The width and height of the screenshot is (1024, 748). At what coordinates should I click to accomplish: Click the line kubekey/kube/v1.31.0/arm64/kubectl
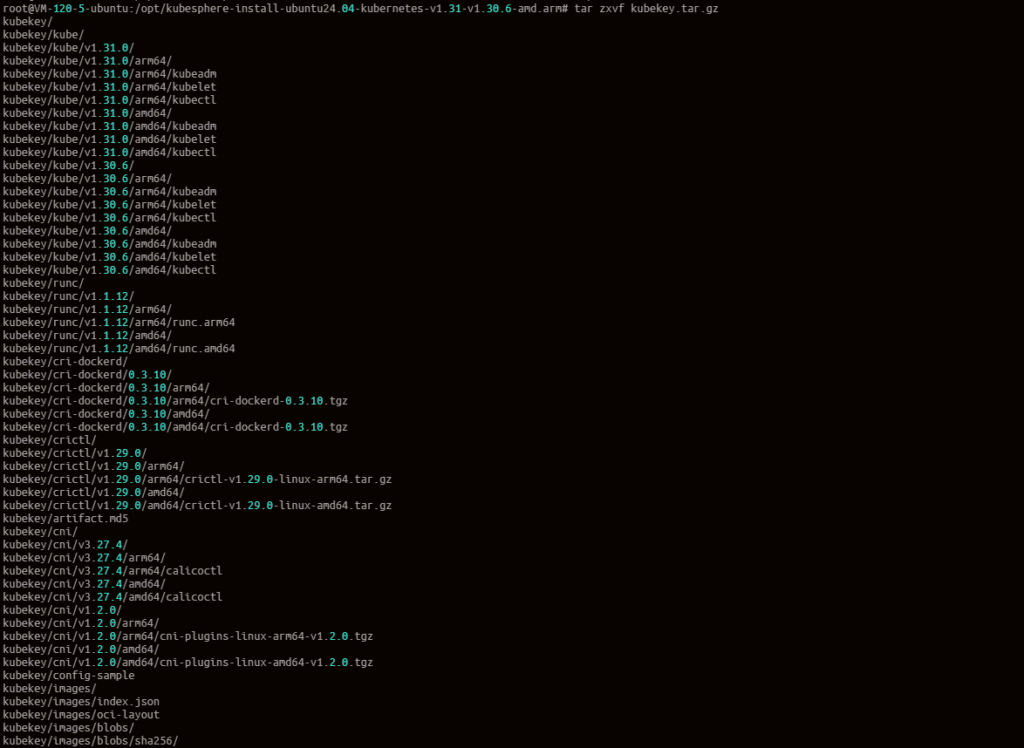[110, 100]
